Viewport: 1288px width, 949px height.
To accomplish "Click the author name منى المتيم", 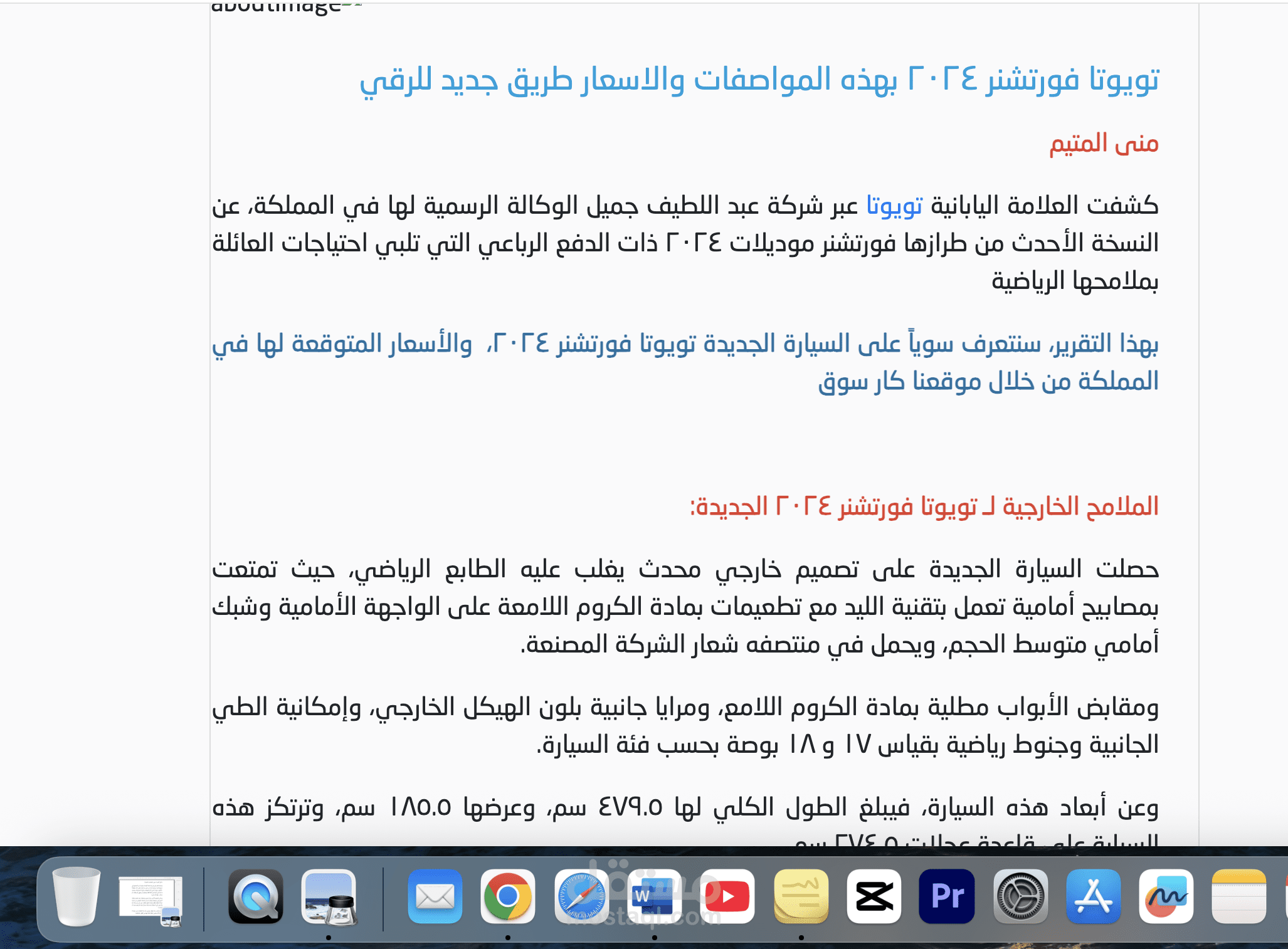I will [1104, 144].
